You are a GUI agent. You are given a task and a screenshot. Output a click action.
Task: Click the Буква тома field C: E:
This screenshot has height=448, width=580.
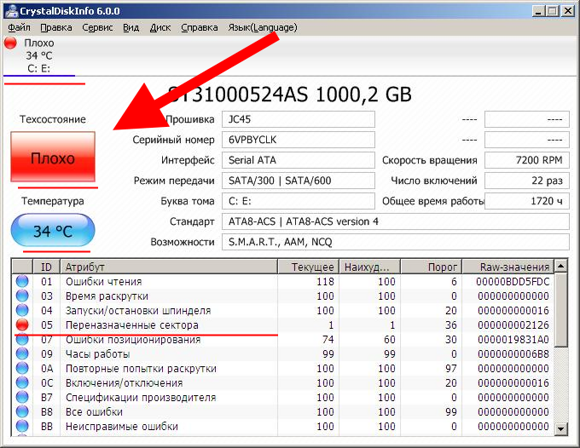coord(298,201)
